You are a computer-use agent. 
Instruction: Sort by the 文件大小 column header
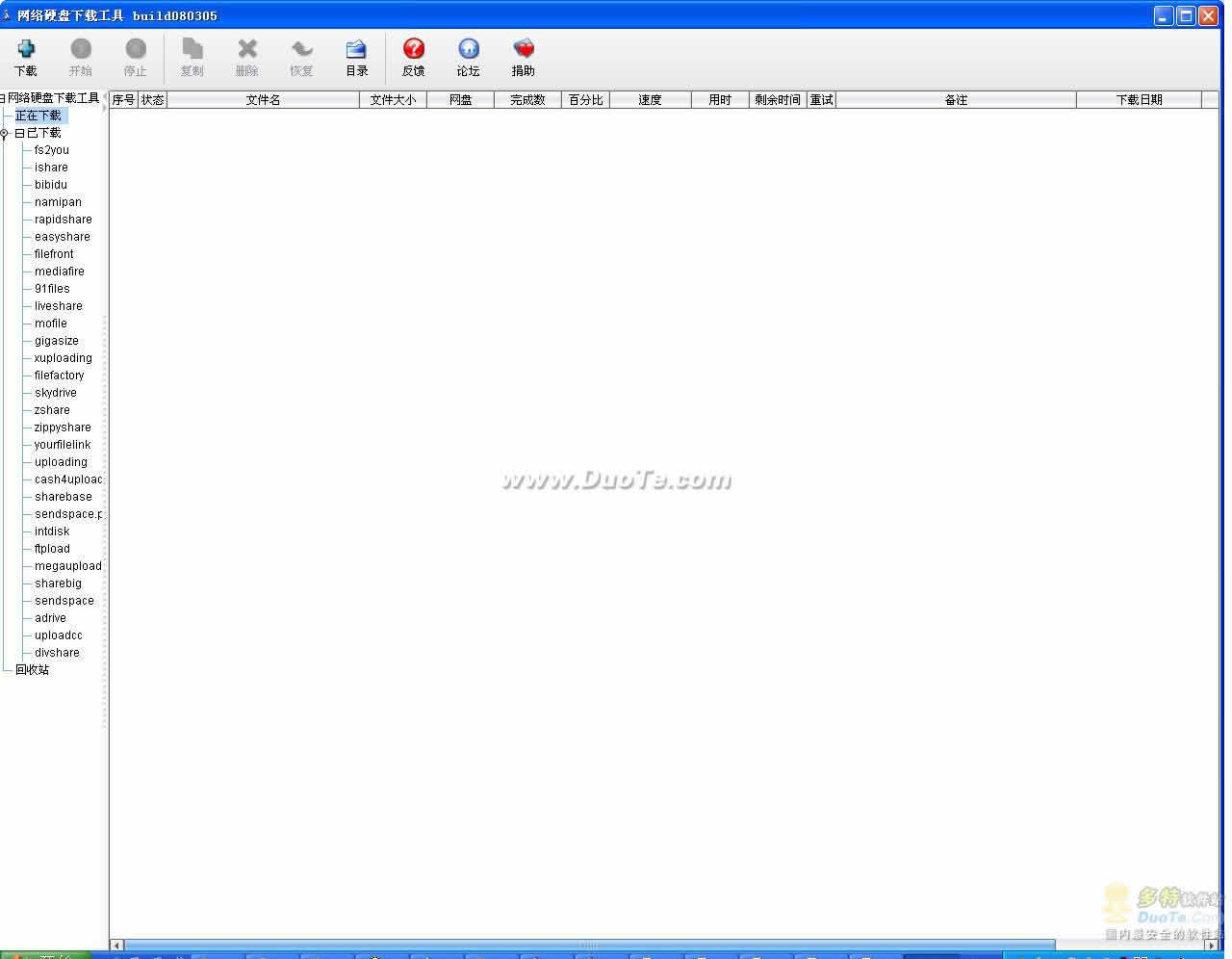[x=394, y=100]
